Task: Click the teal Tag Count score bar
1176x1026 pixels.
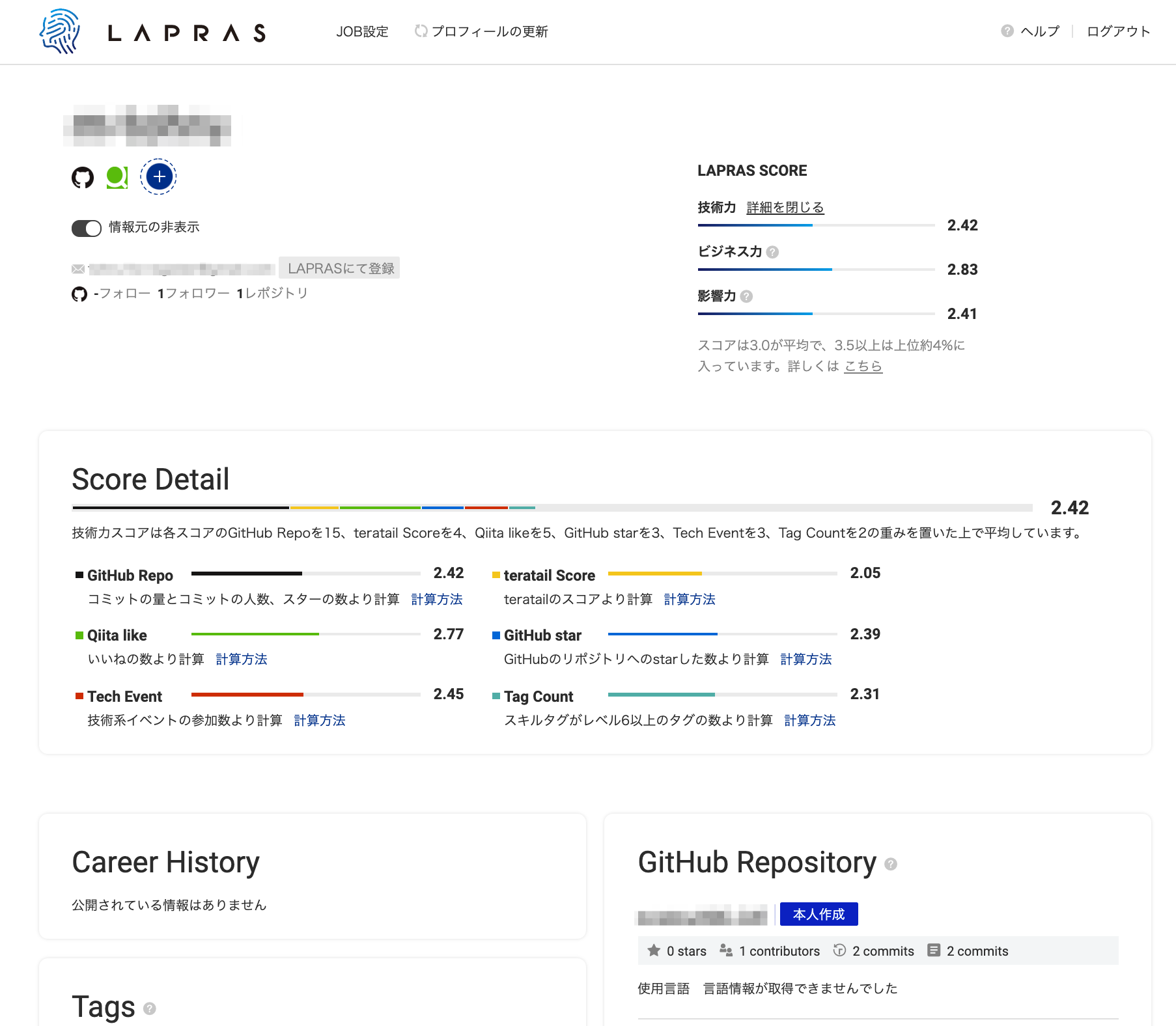Action: [723, 695]
